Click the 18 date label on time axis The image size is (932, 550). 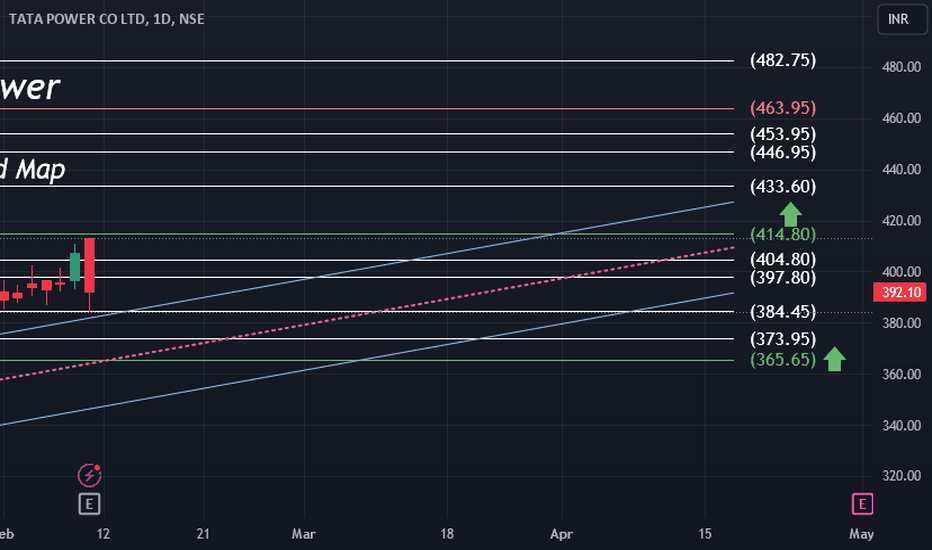pyautogui.click(x=447, y=534)
